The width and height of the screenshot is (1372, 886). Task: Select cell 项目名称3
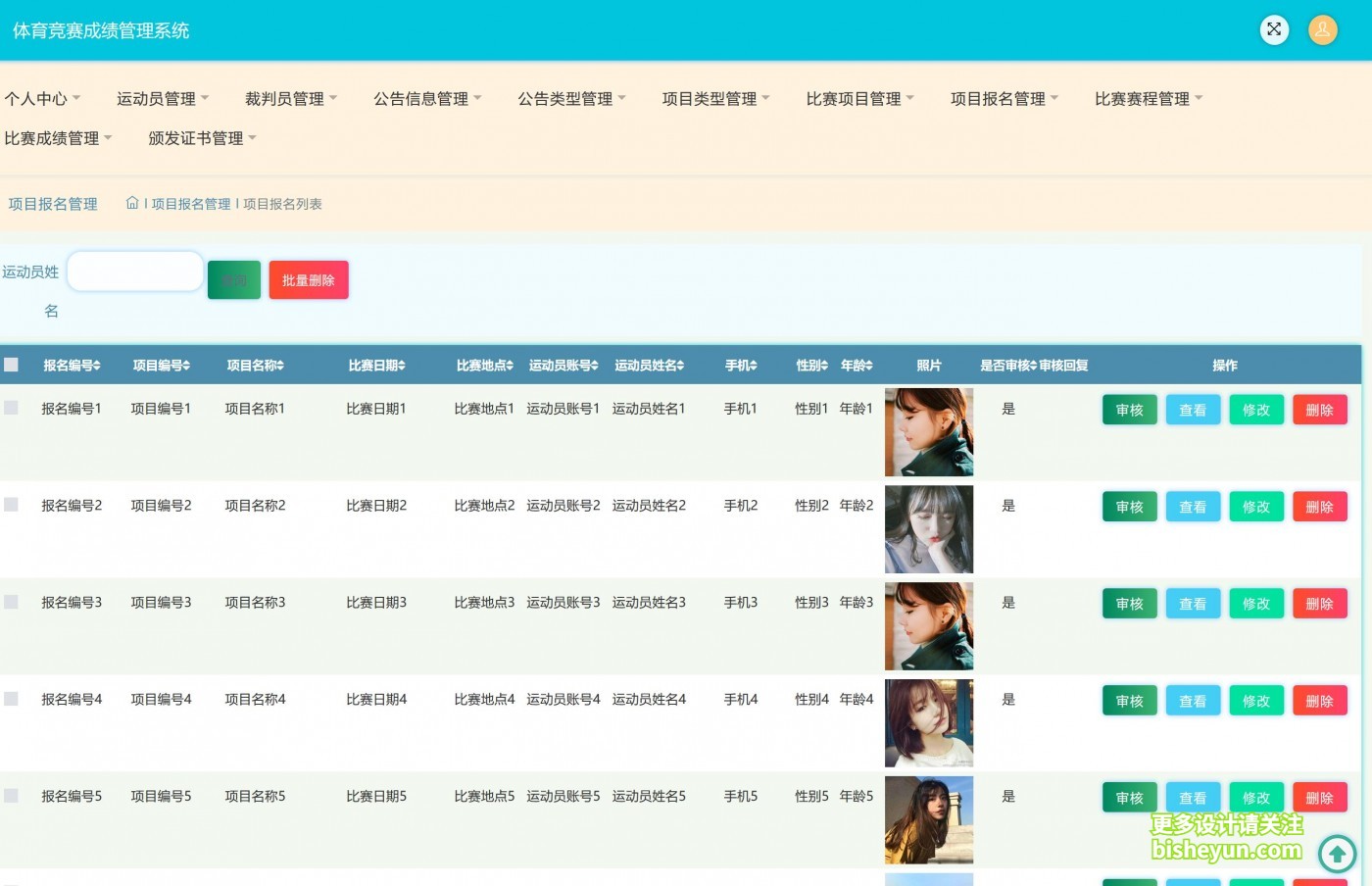[255, 603]
